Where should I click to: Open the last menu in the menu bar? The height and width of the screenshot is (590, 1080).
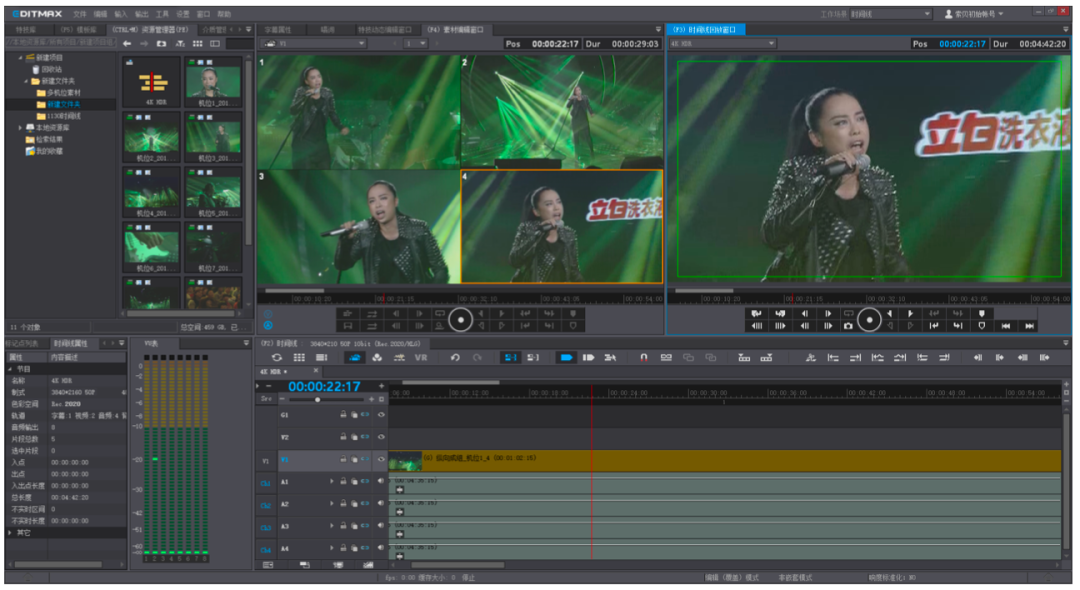[x=225, y=14]
